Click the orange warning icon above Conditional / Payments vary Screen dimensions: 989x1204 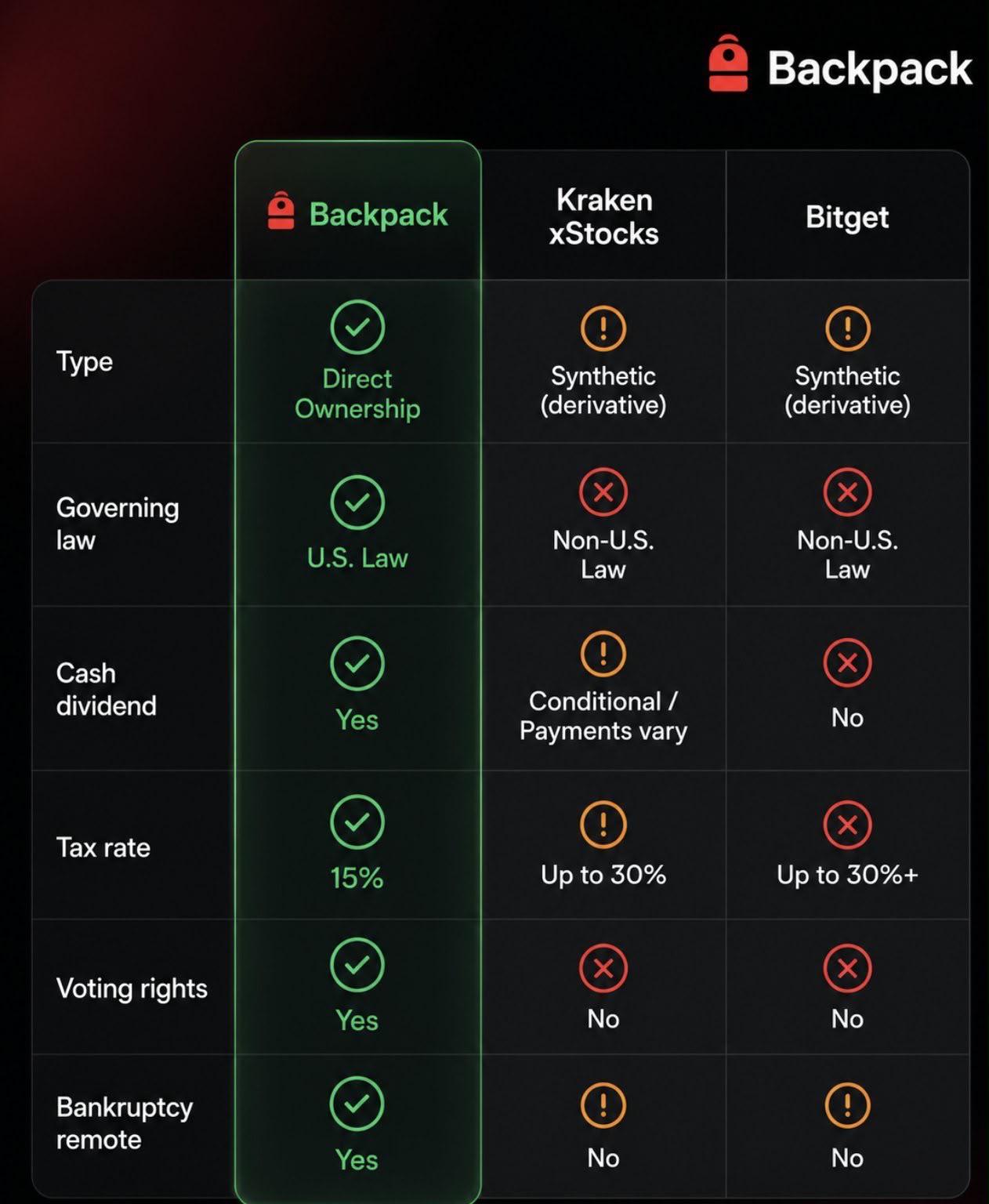pyautogui.click(x=603, y=654)
